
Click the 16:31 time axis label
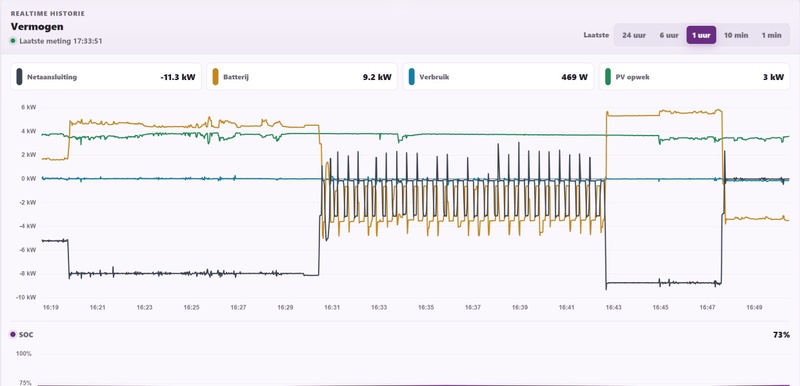(x=332, y=307)
